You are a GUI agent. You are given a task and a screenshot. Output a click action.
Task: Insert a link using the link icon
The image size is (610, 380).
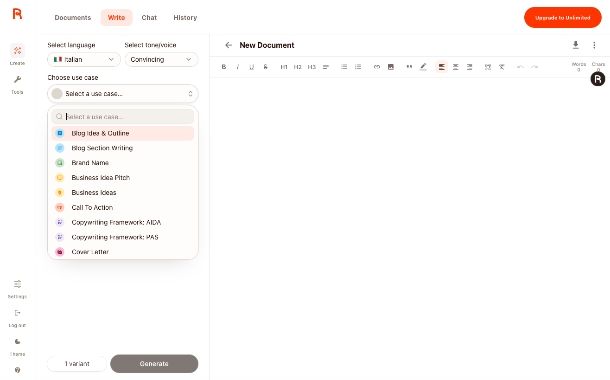[x=377, y=67]
